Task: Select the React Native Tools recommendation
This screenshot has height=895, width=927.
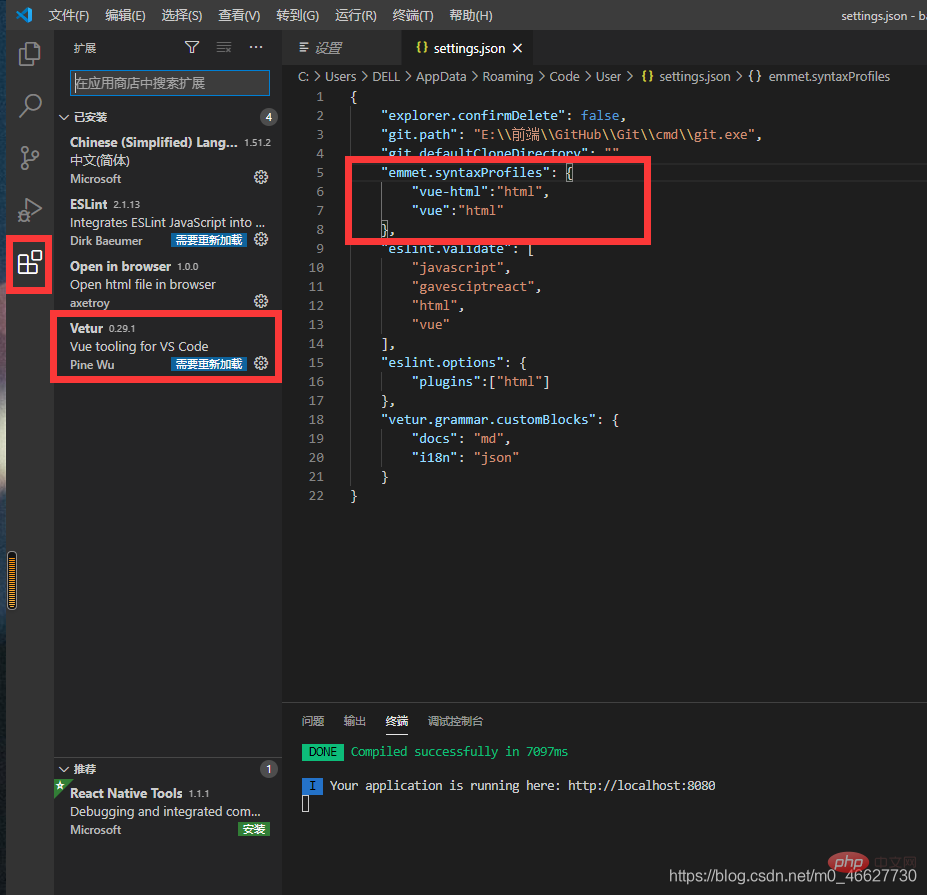Action: coord(168,811)
